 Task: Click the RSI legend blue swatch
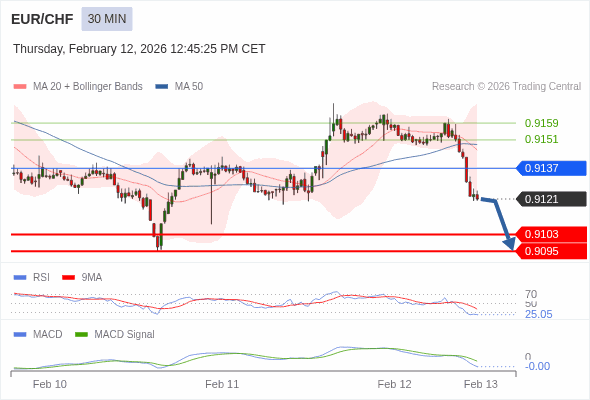[20, 278]
